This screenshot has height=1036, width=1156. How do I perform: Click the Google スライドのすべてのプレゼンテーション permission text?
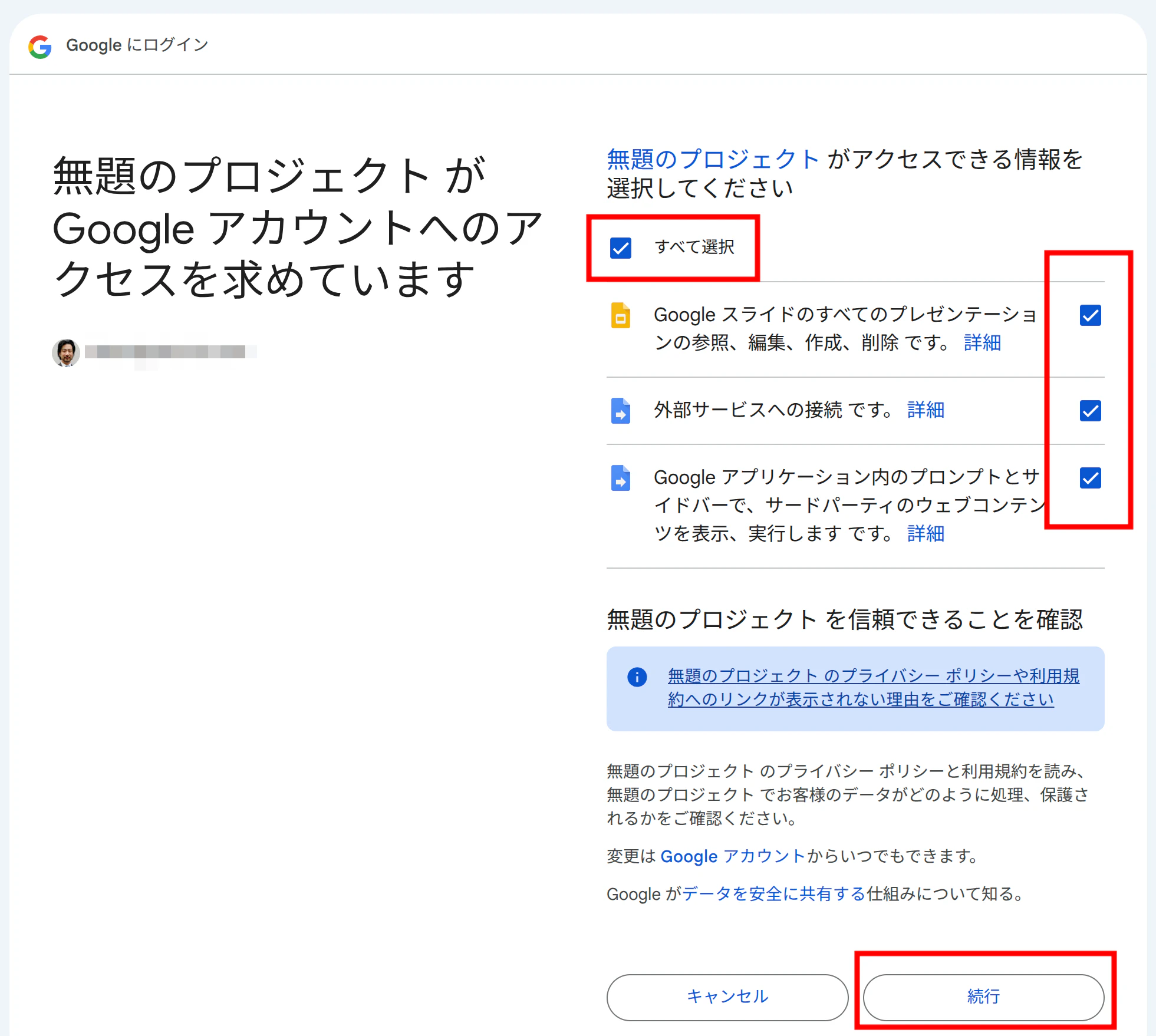845,328
